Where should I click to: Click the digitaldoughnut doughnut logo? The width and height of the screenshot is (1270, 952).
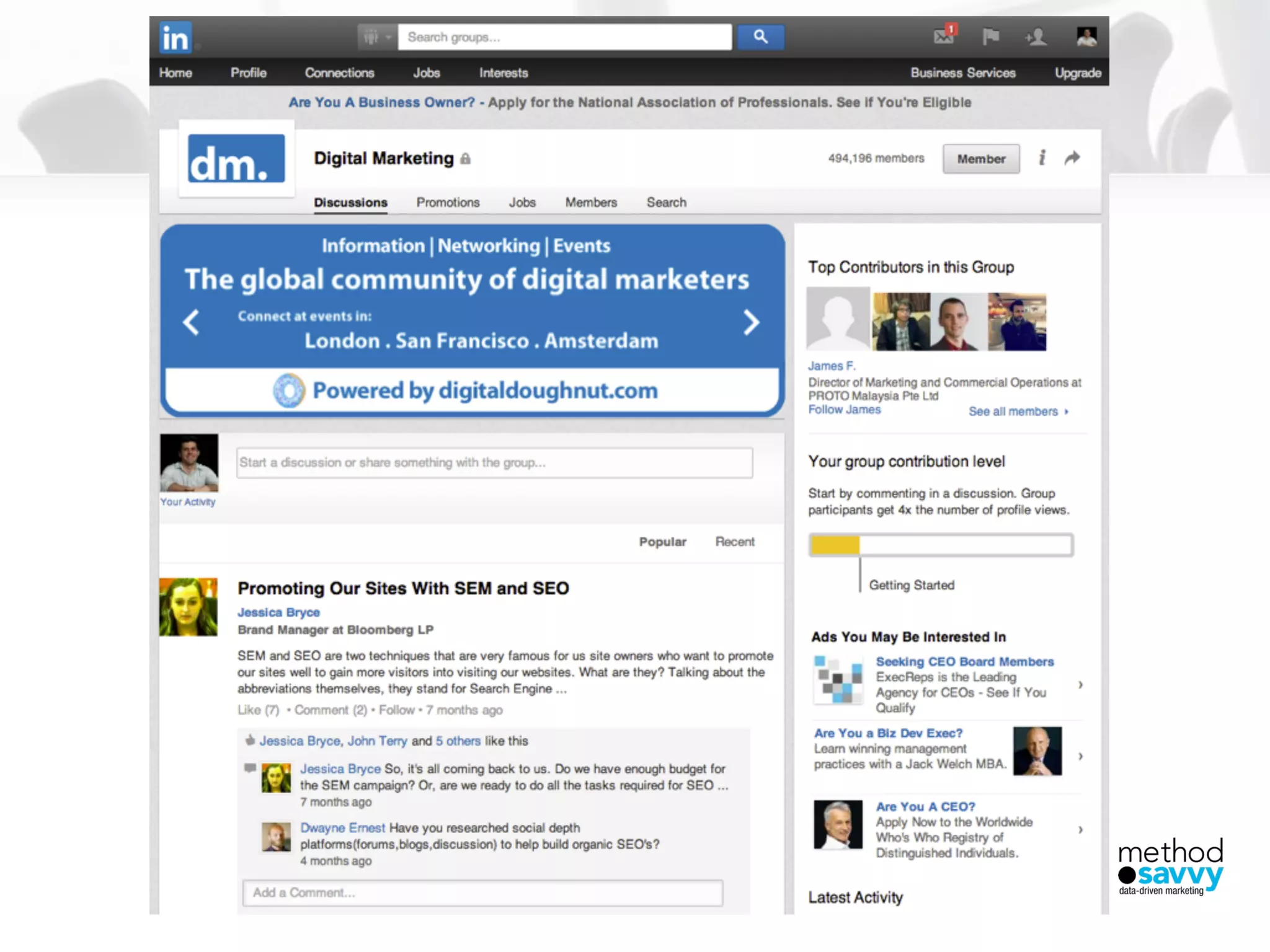pos(289,390)
